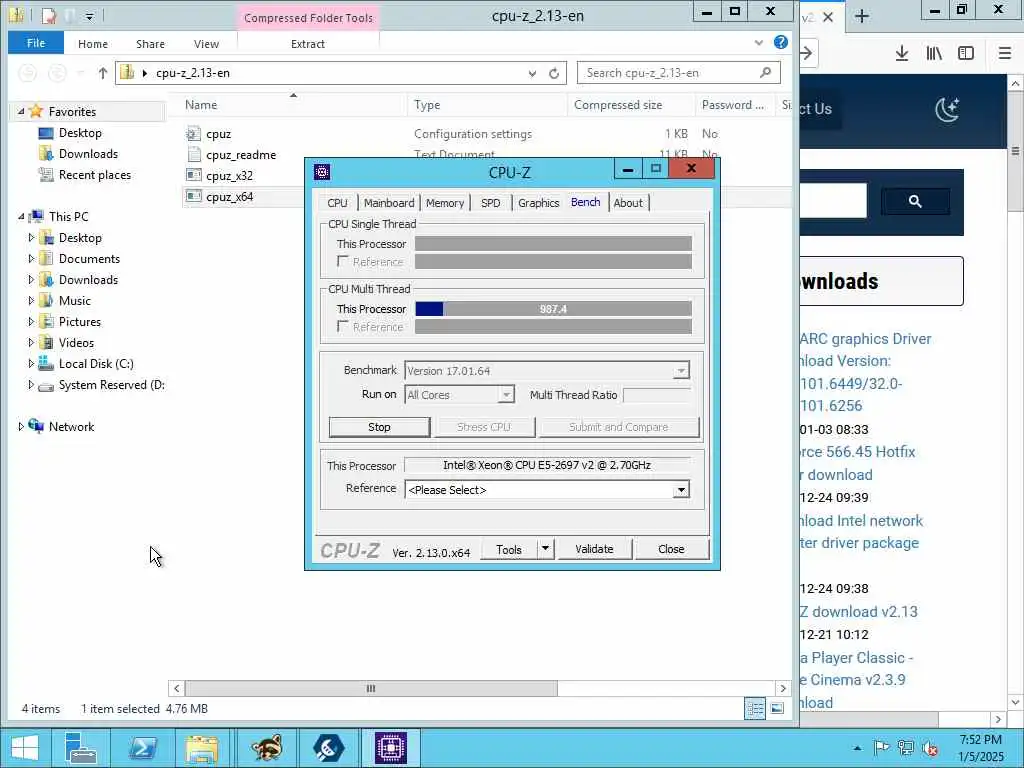Select Downloads under Favorites
1024x768 pixels.
pos(88,154)
